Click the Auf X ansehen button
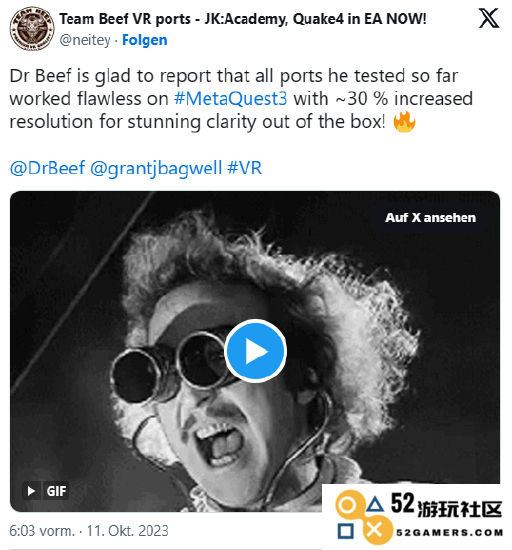The height and width of the screenshot is (550, 512). (x=430, y=217)
